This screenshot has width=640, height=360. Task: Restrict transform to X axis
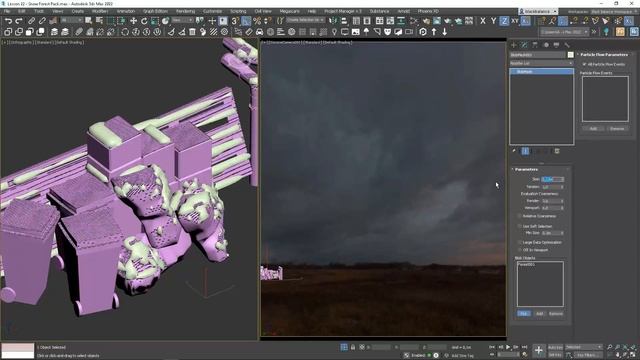[483, 20]
